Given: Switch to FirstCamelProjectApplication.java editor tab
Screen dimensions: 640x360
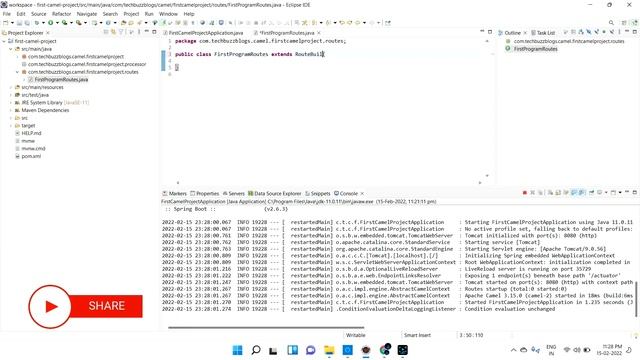Looking at the screenshot, I should coord(203,33).
